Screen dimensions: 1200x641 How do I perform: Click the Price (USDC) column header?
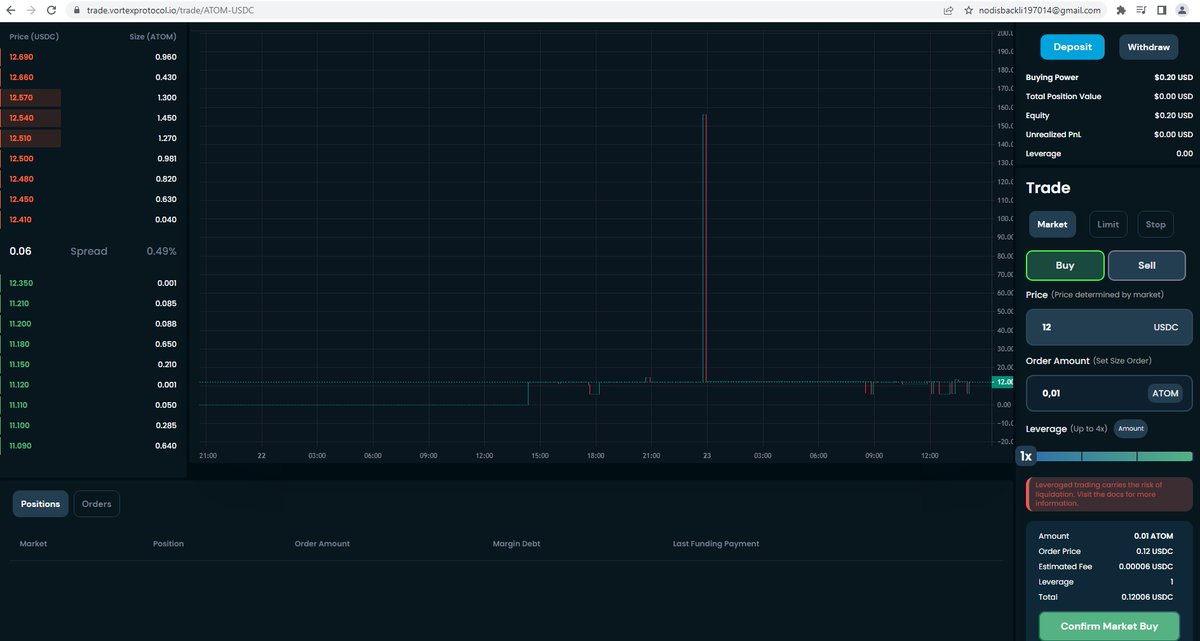(32, 37)
